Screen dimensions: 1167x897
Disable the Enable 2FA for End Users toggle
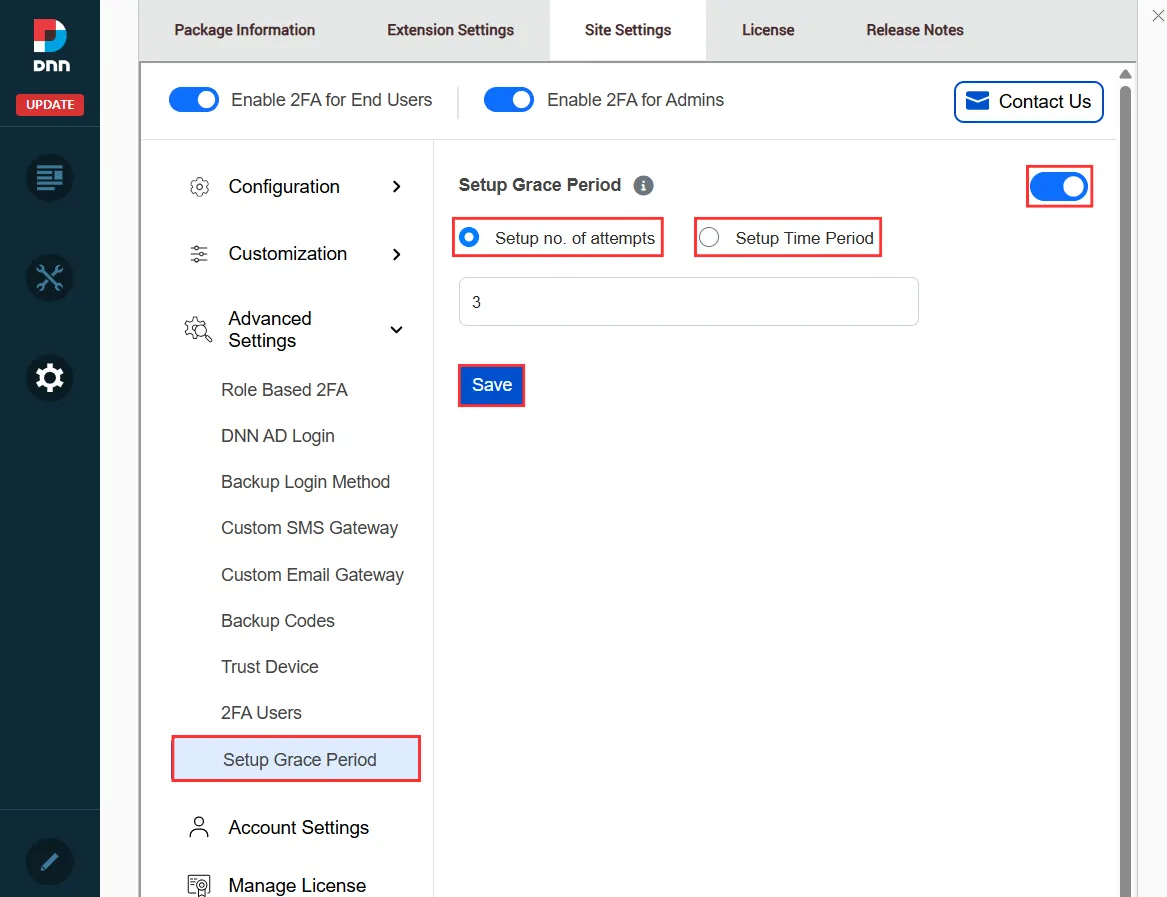click(x=194, y=100)
